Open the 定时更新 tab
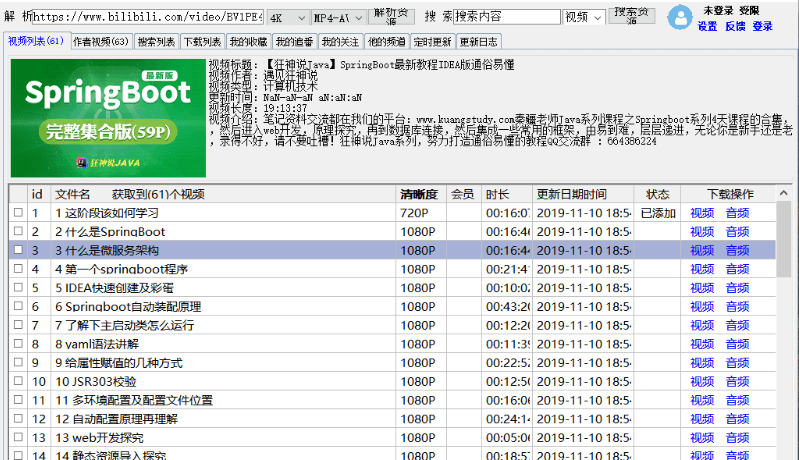Screen dimensions: 799x460 point(432,42)
